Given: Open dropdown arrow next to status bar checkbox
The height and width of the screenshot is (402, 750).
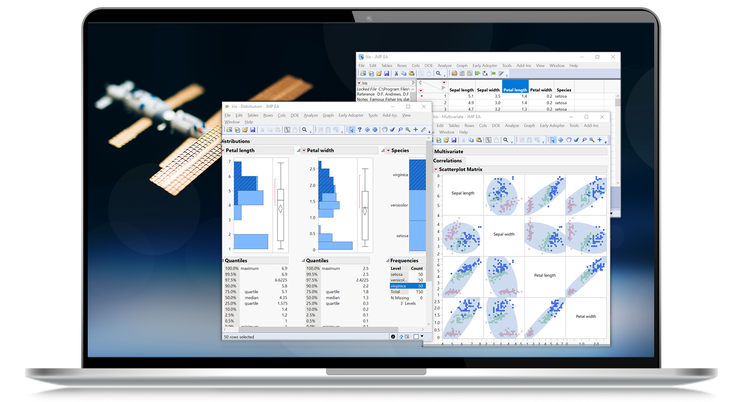Looking at the screenshot, I should click(x=422, y=337).
